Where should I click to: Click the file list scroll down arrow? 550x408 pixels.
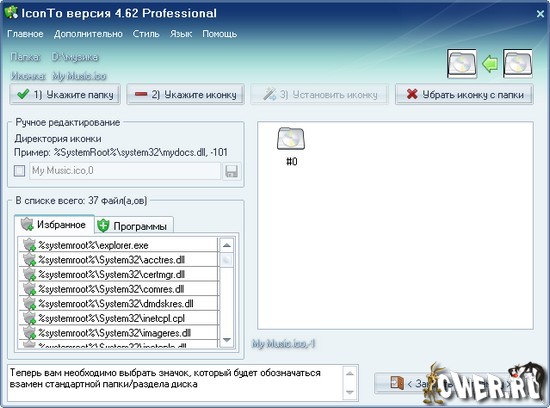coord(227,340)
